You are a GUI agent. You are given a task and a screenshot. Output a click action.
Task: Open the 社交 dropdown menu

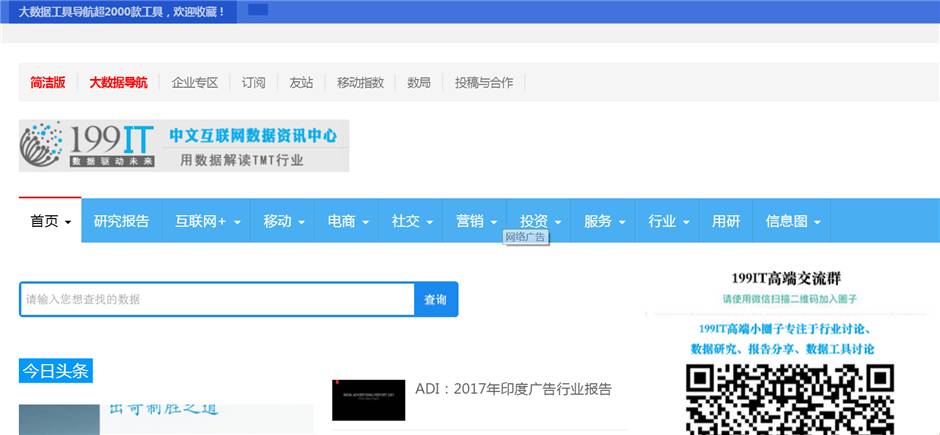click(x=412, y=221)
